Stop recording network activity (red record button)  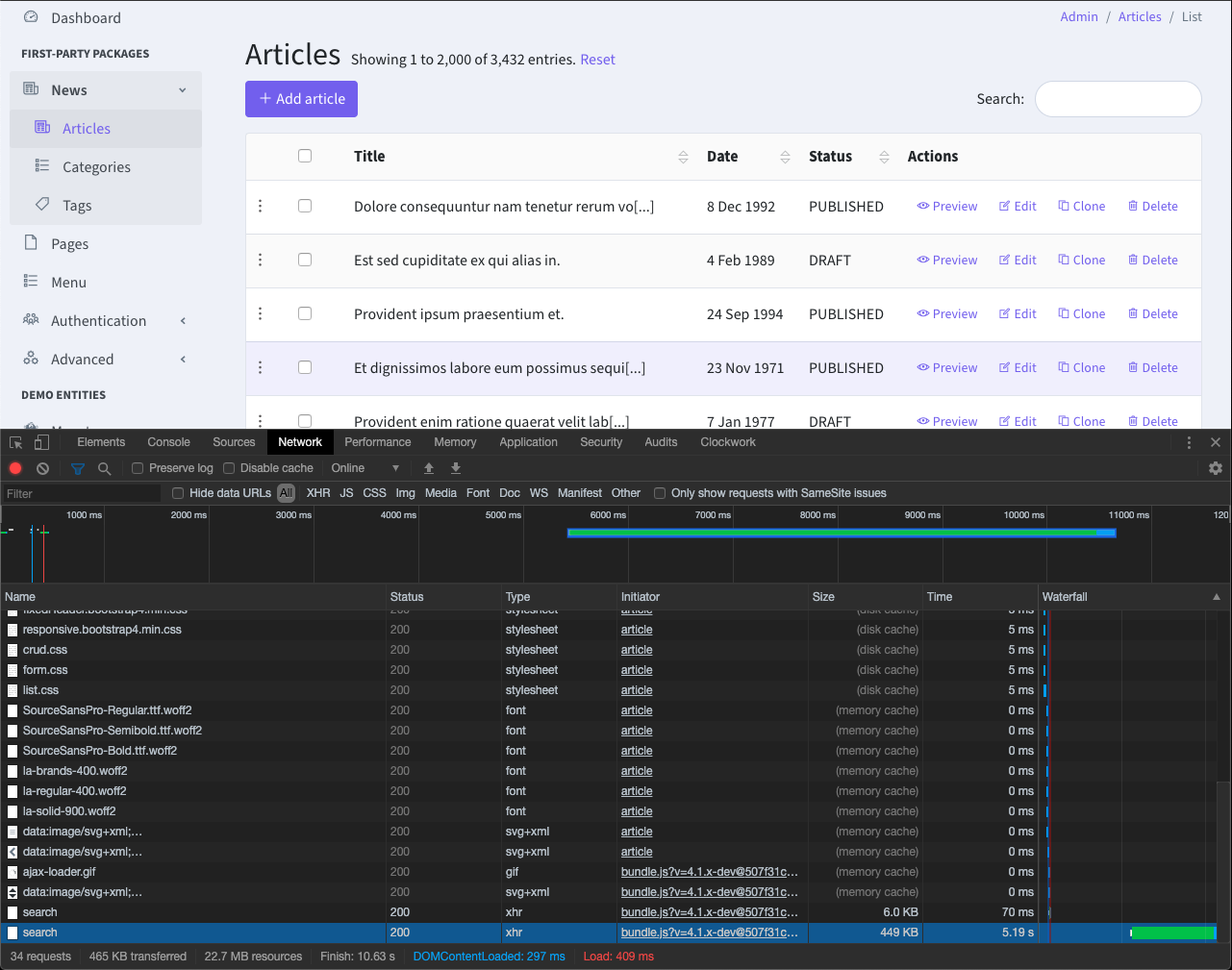click(x=14, y=467)
